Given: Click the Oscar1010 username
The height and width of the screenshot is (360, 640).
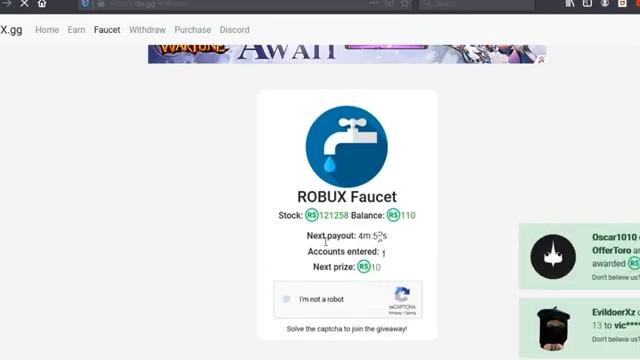Looking at the screenshot, I should (x=614, y=237).
